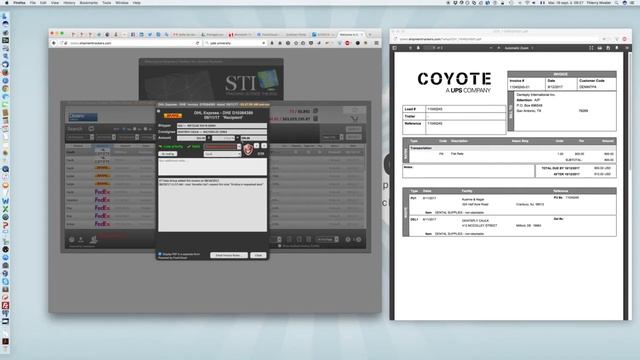The width and height of the screenshot is (640, 360).
Task: Open the PDF viewer tools menu chevrons
Action: (627, 48)
